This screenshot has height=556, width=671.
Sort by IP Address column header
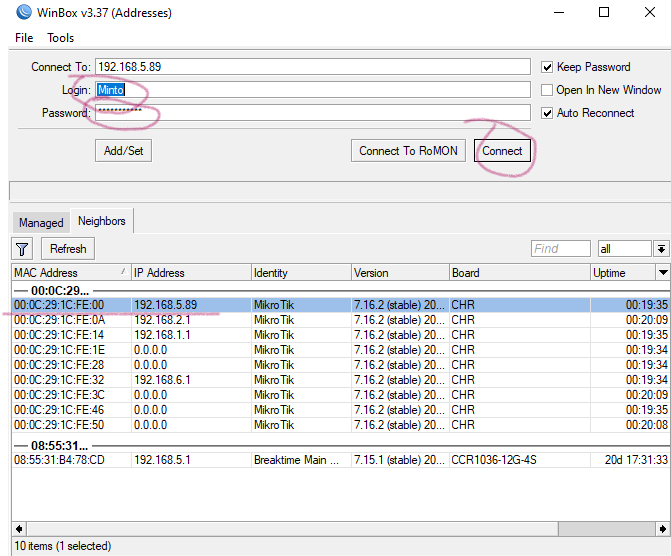click(x=191, y=273)
